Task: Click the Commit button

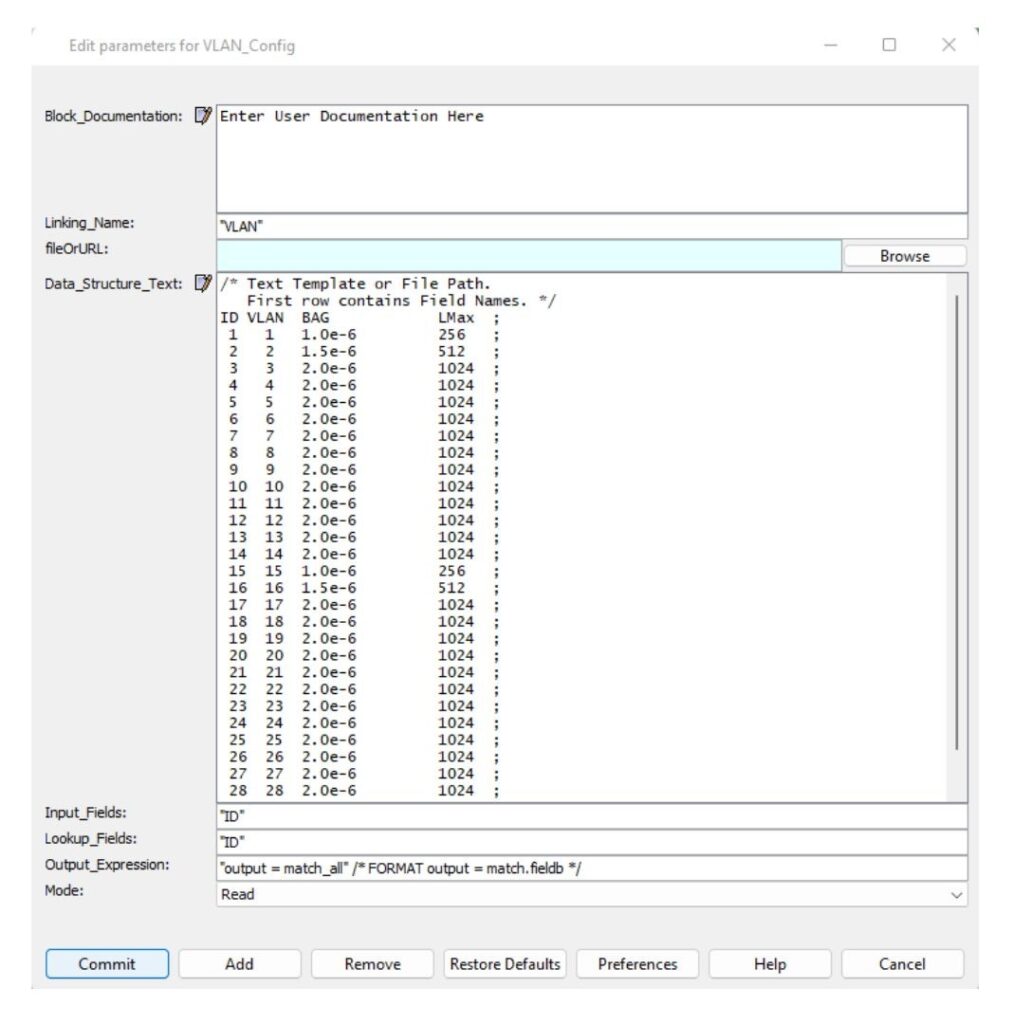Action: (x=107, y=964)
